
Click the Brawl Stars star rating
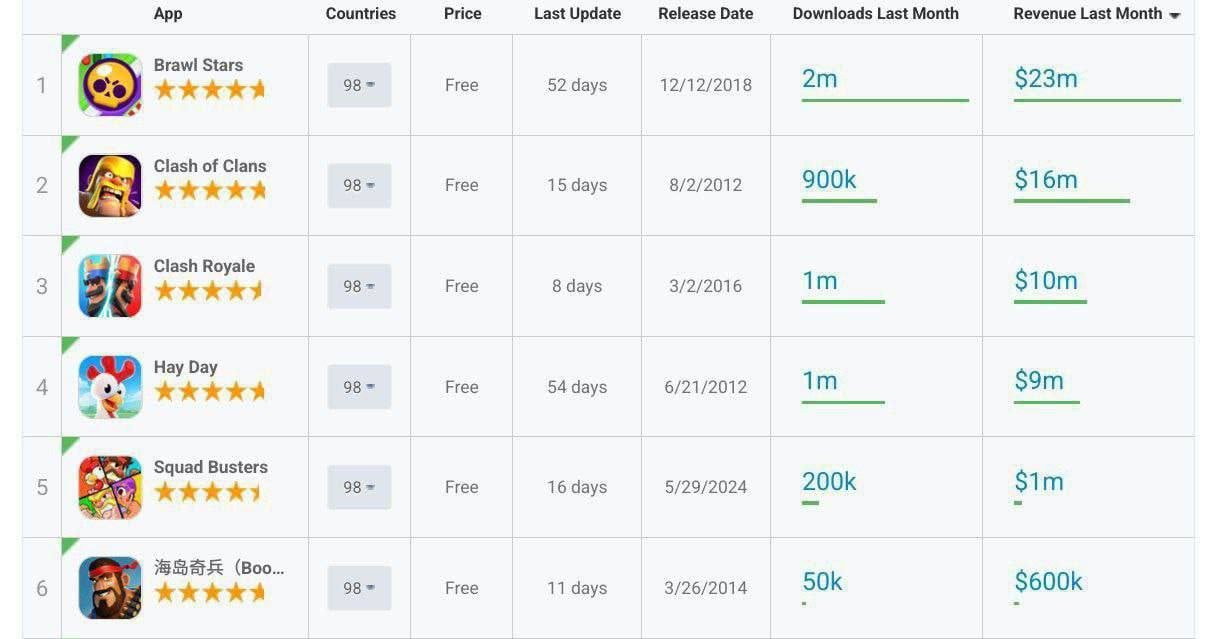coord(209,90)
